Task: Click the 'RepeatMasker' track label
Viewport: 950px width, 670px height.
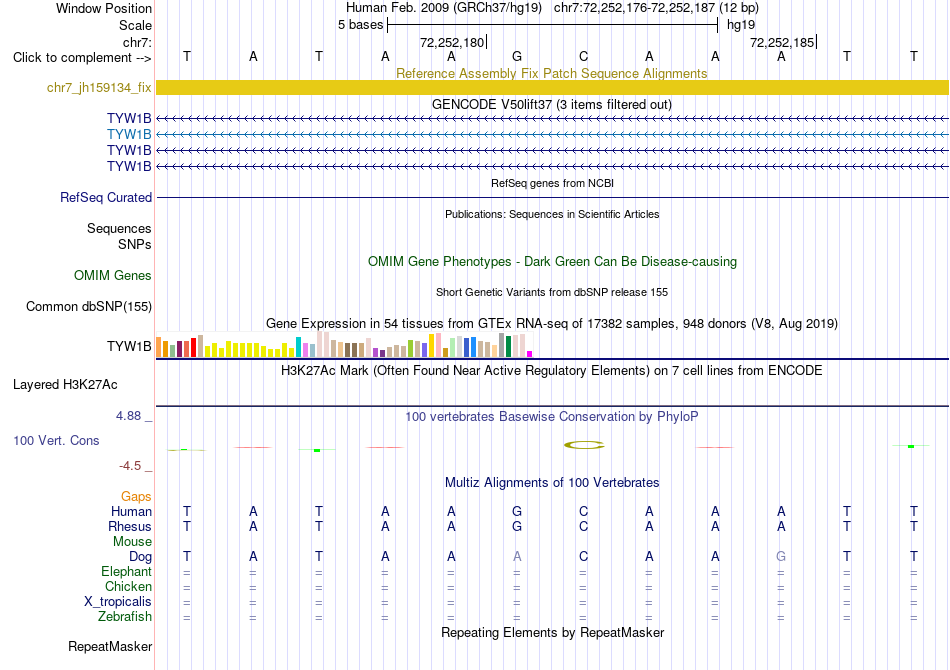Action: click(110, 646)
